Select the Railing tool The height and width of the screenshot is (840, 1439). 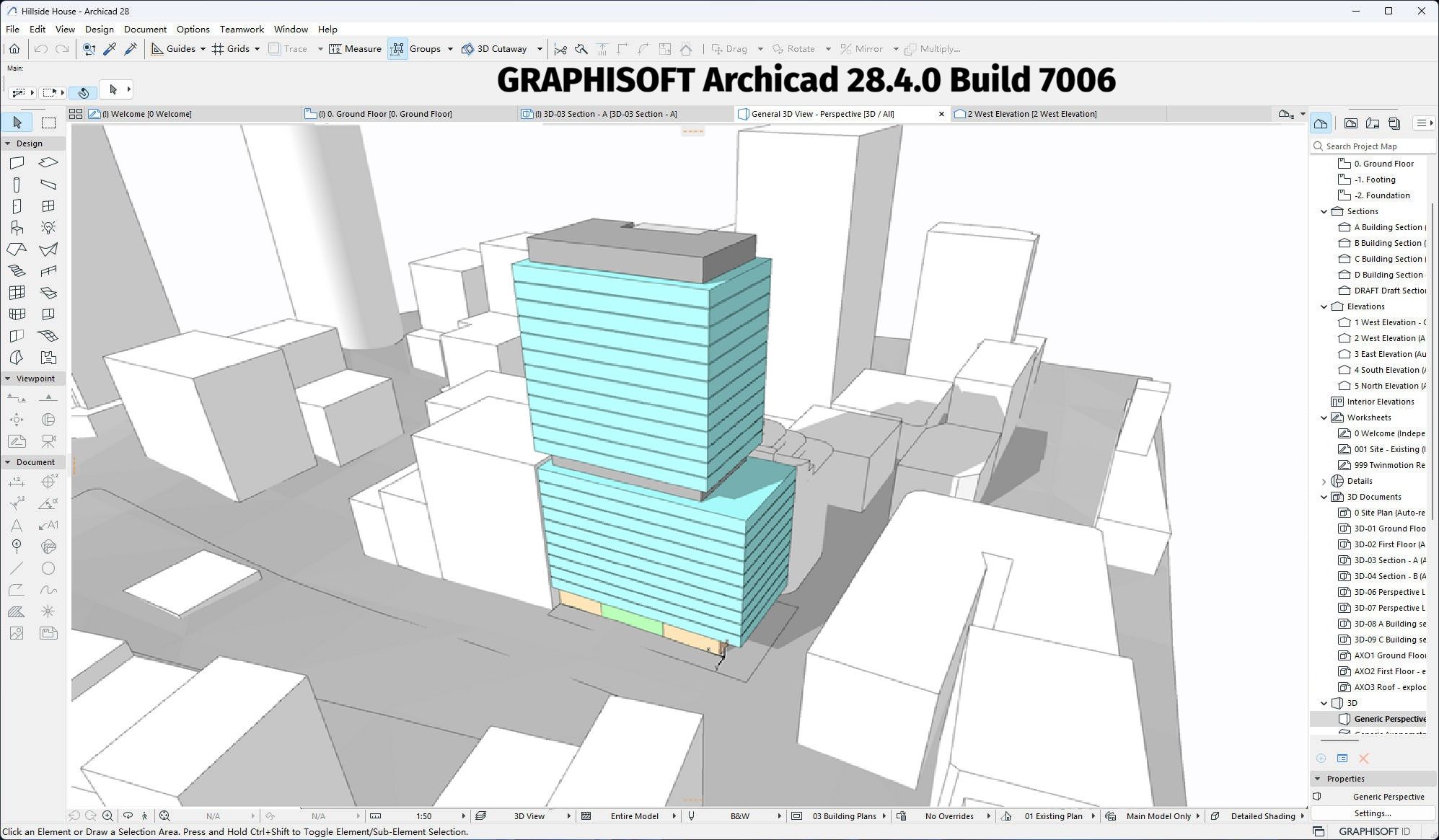pyautogui.click(x=48, y=271)
